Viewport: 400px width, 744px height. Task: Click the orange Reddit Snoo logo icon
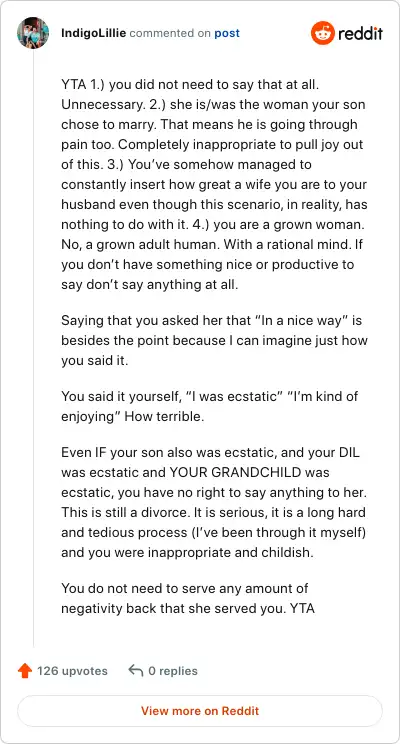click(323, 33)
